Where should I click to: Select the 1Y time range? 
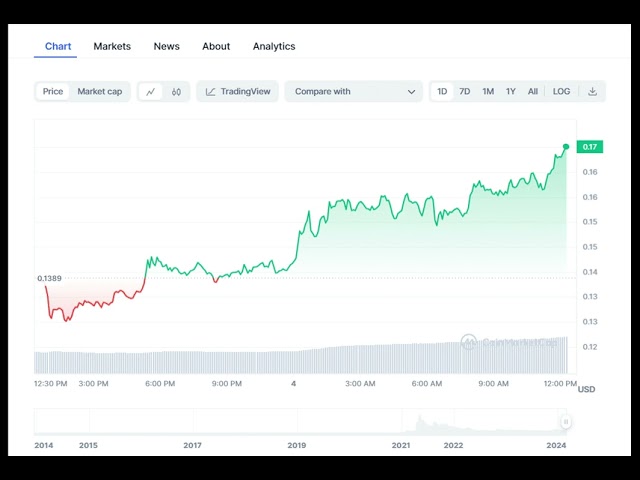(x=510, y=92)
